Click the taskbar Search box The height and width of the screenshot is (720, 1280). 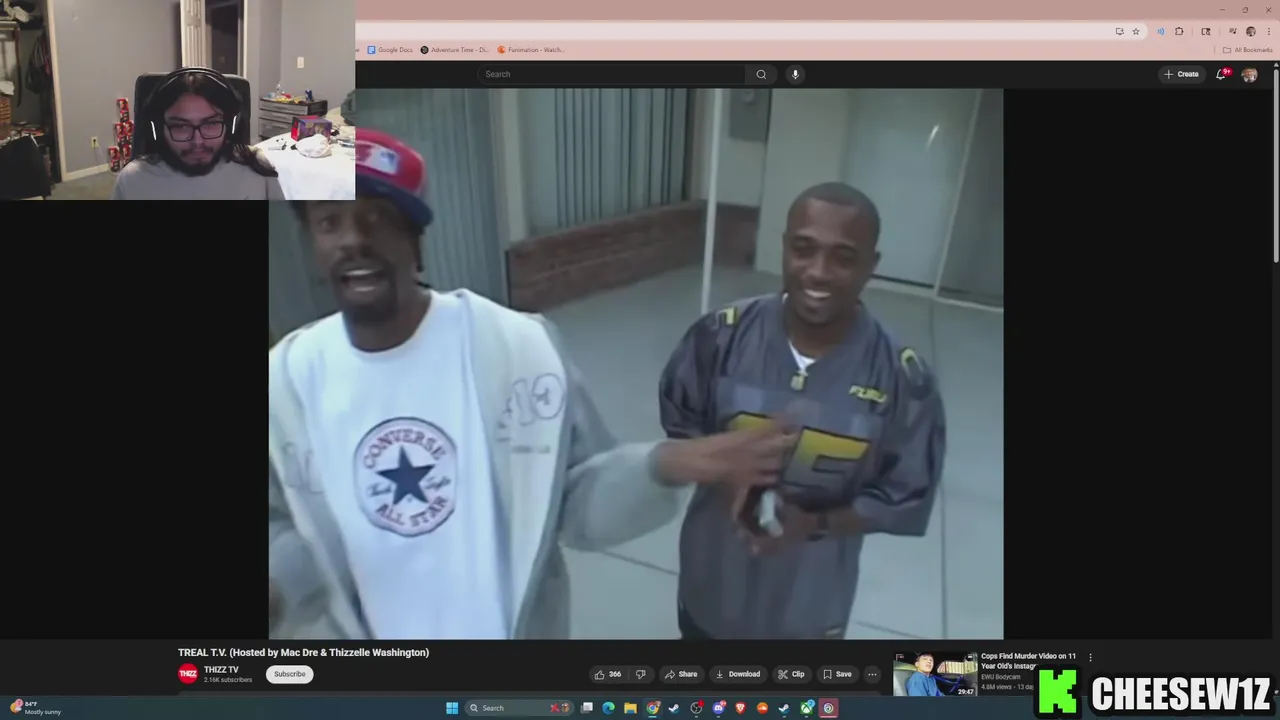518,708
